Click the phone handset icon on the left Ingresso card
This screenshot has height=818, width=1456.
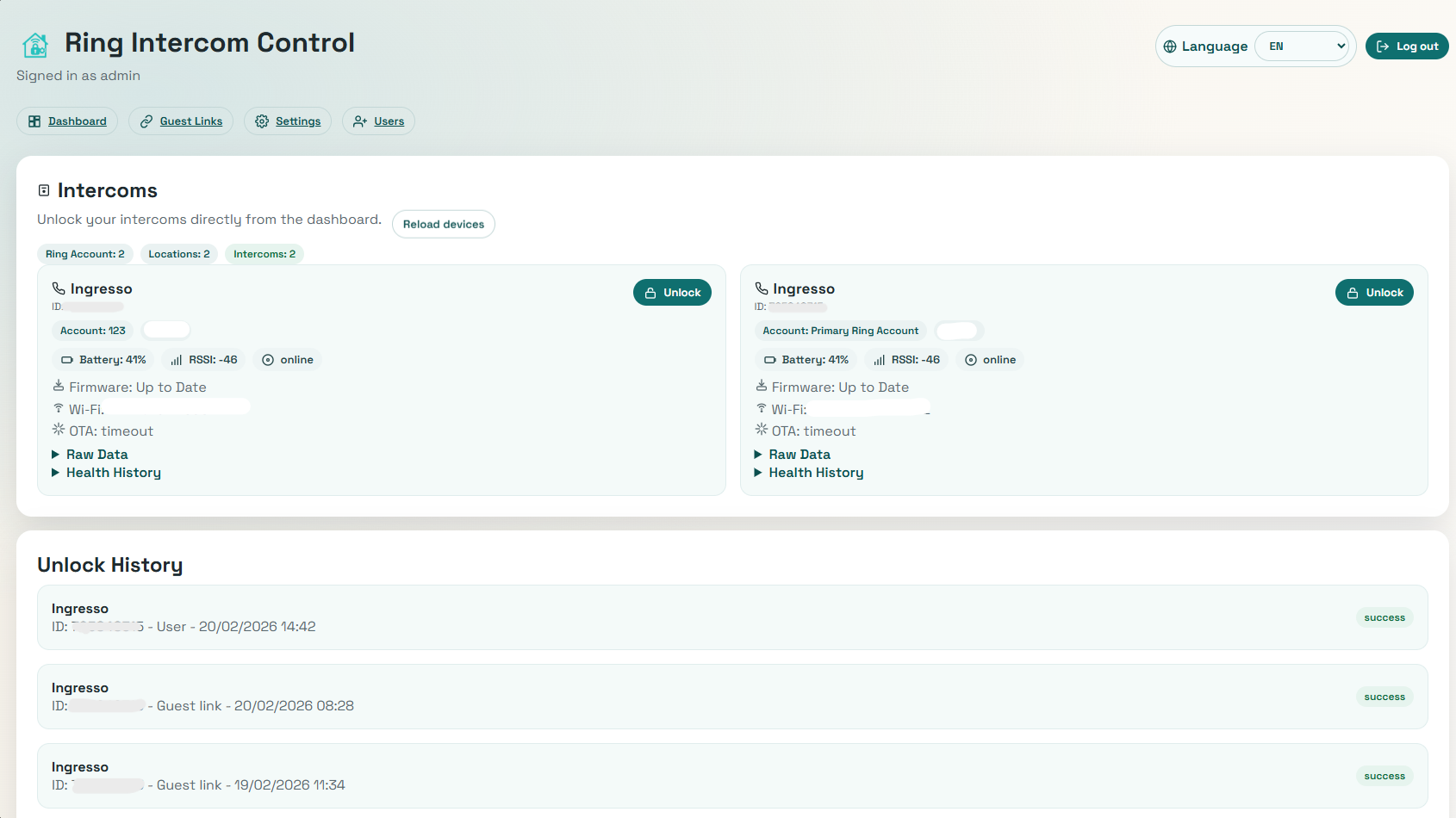(x=57, y=288)
